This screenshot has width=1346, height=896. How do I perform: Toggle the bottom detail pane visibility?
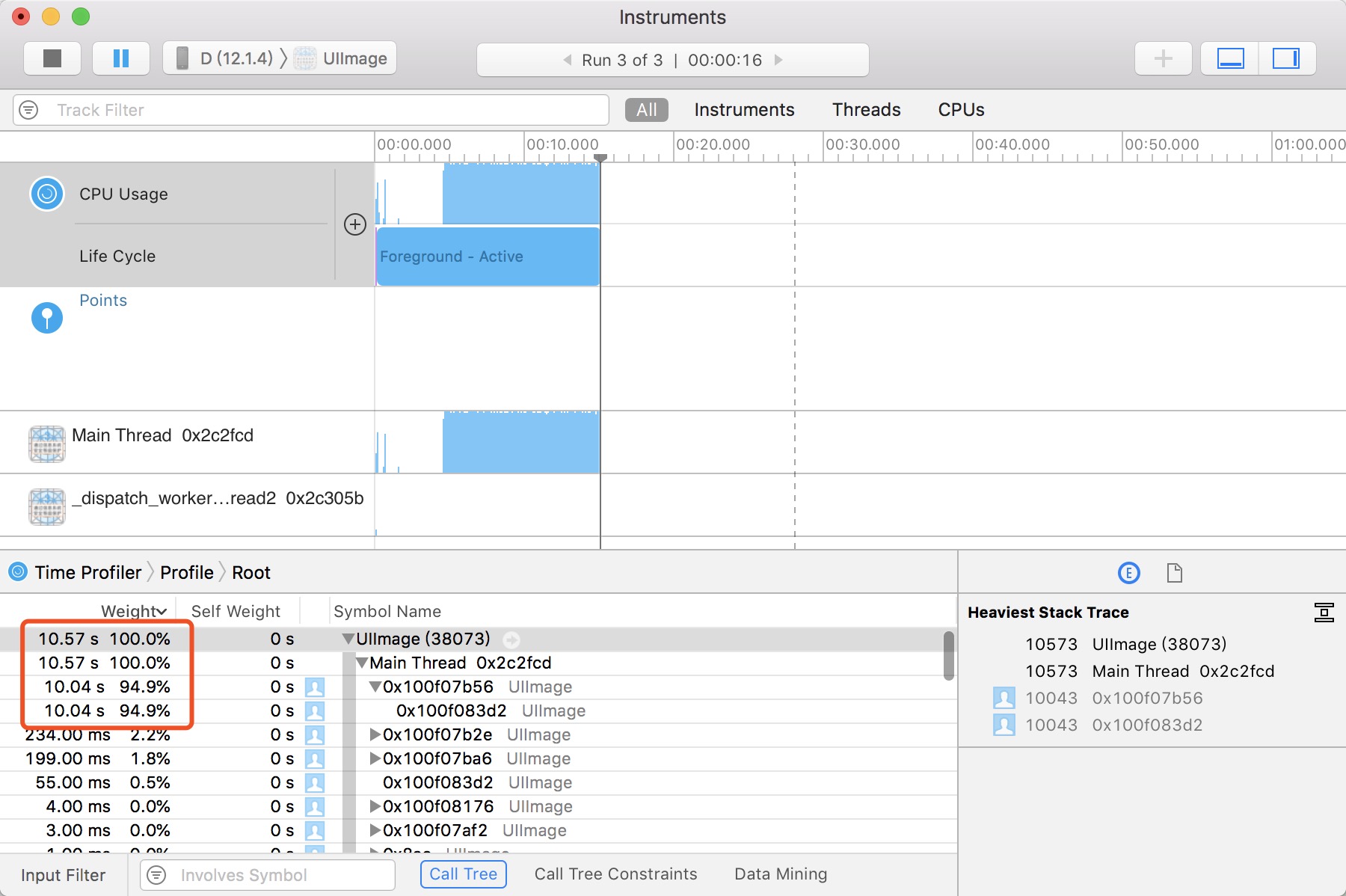point(1230,58)
